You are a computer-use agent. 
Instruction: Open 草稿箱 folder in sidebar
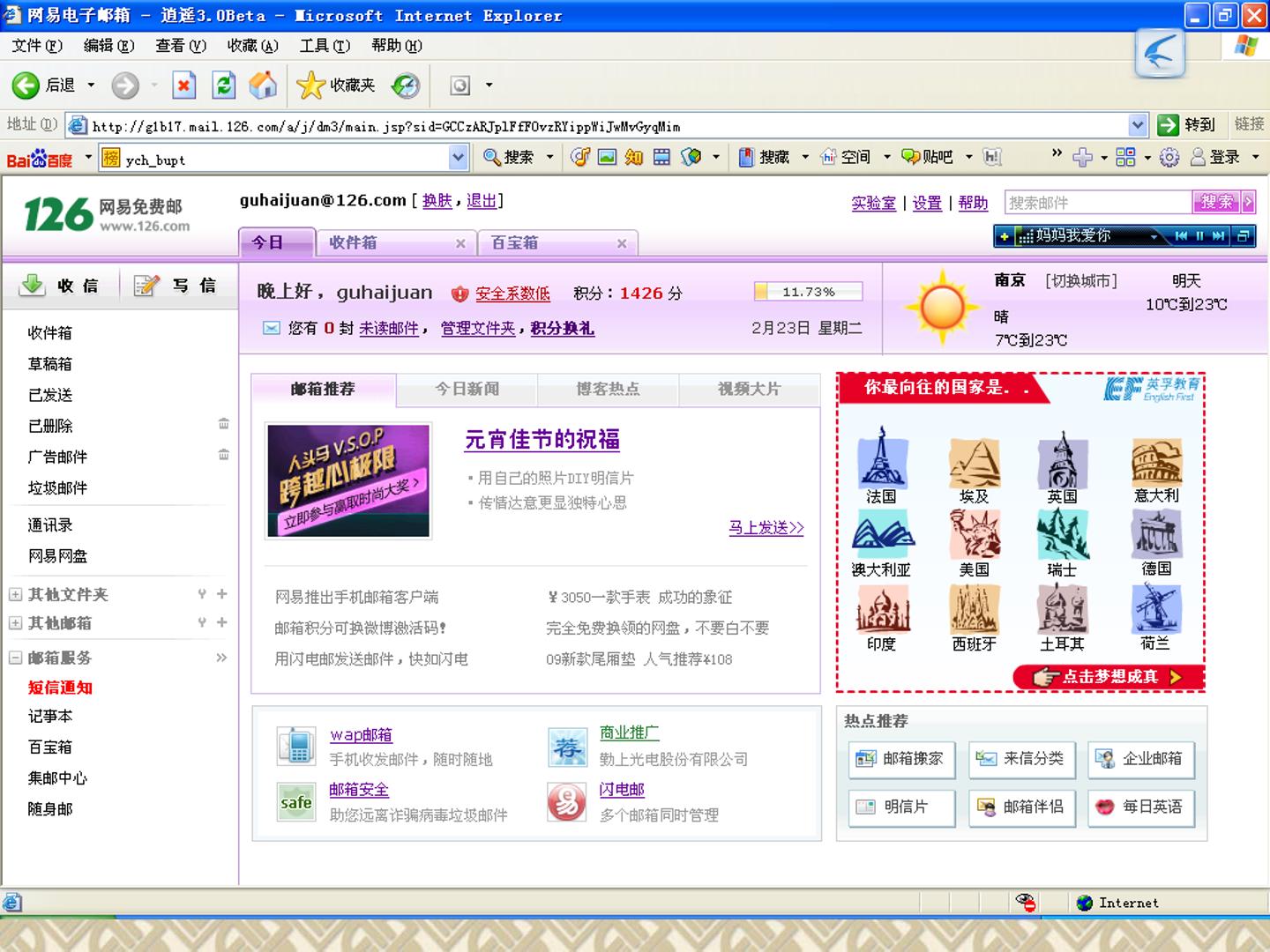50,364
